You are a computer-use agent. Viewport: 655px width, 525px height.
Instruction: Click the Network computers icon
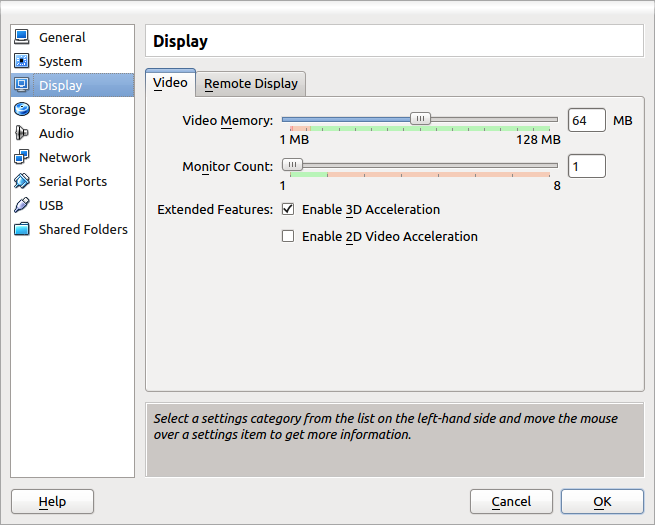pyautogui.click(x=22, y=157)
